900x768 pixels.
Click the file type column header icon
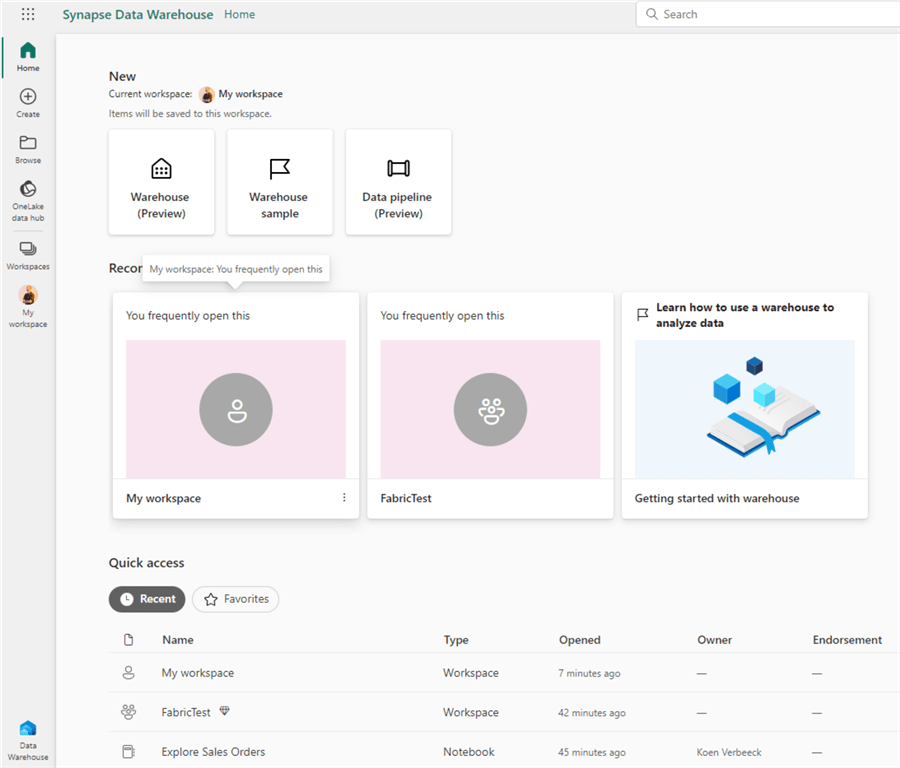coord(129,639)
